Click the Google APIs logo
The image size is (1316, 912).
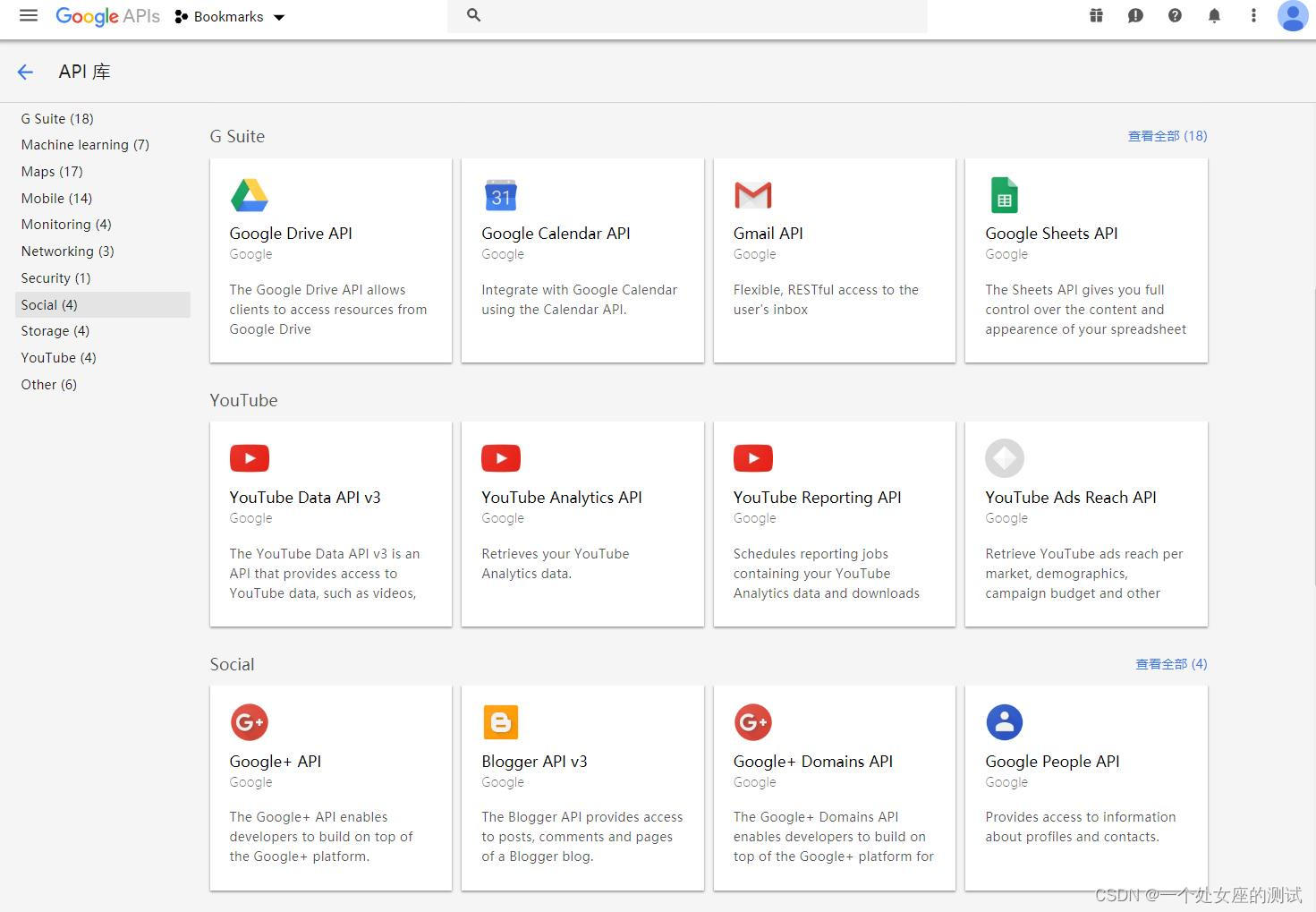click(107, 16)
